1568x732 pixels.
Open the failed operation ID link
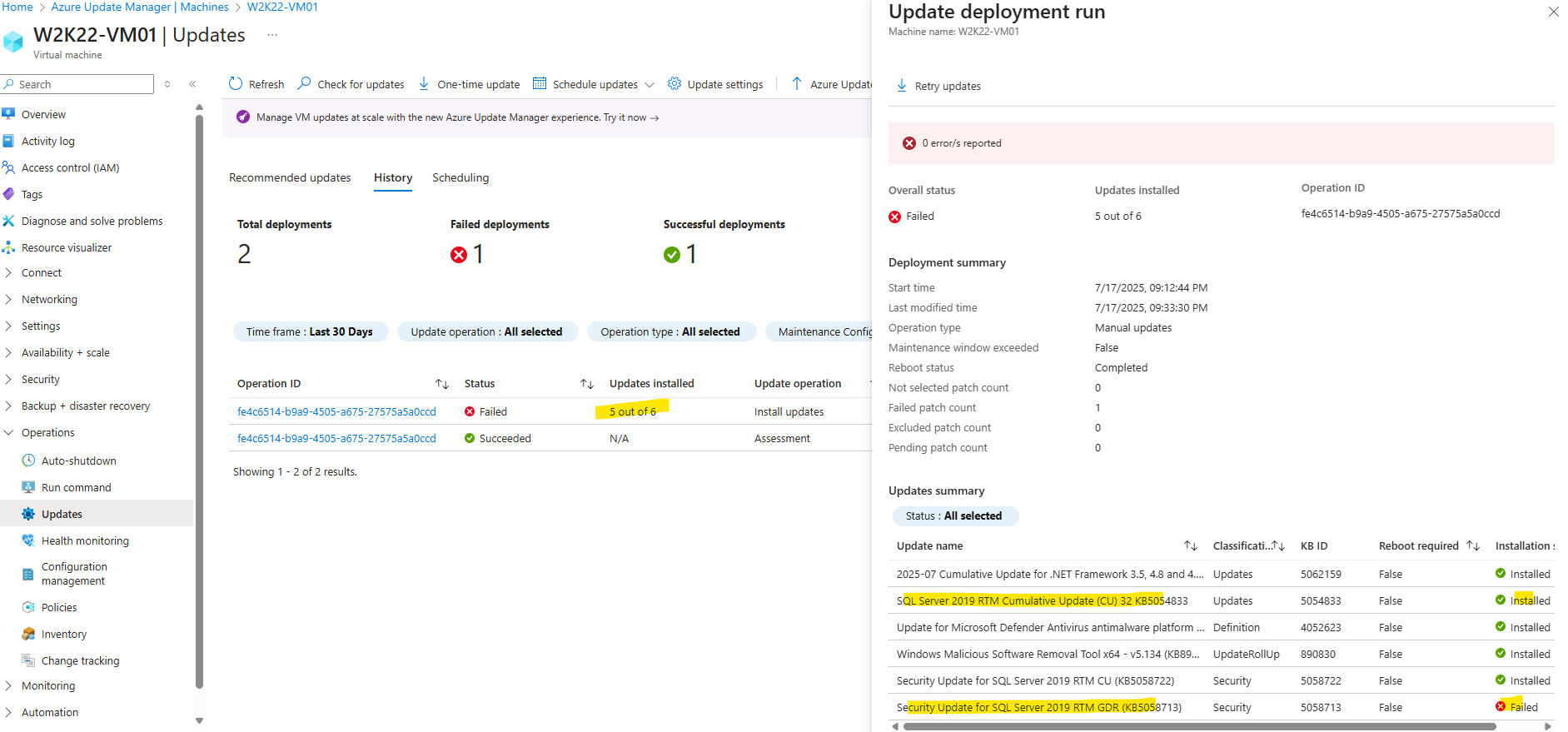(336, 412)
